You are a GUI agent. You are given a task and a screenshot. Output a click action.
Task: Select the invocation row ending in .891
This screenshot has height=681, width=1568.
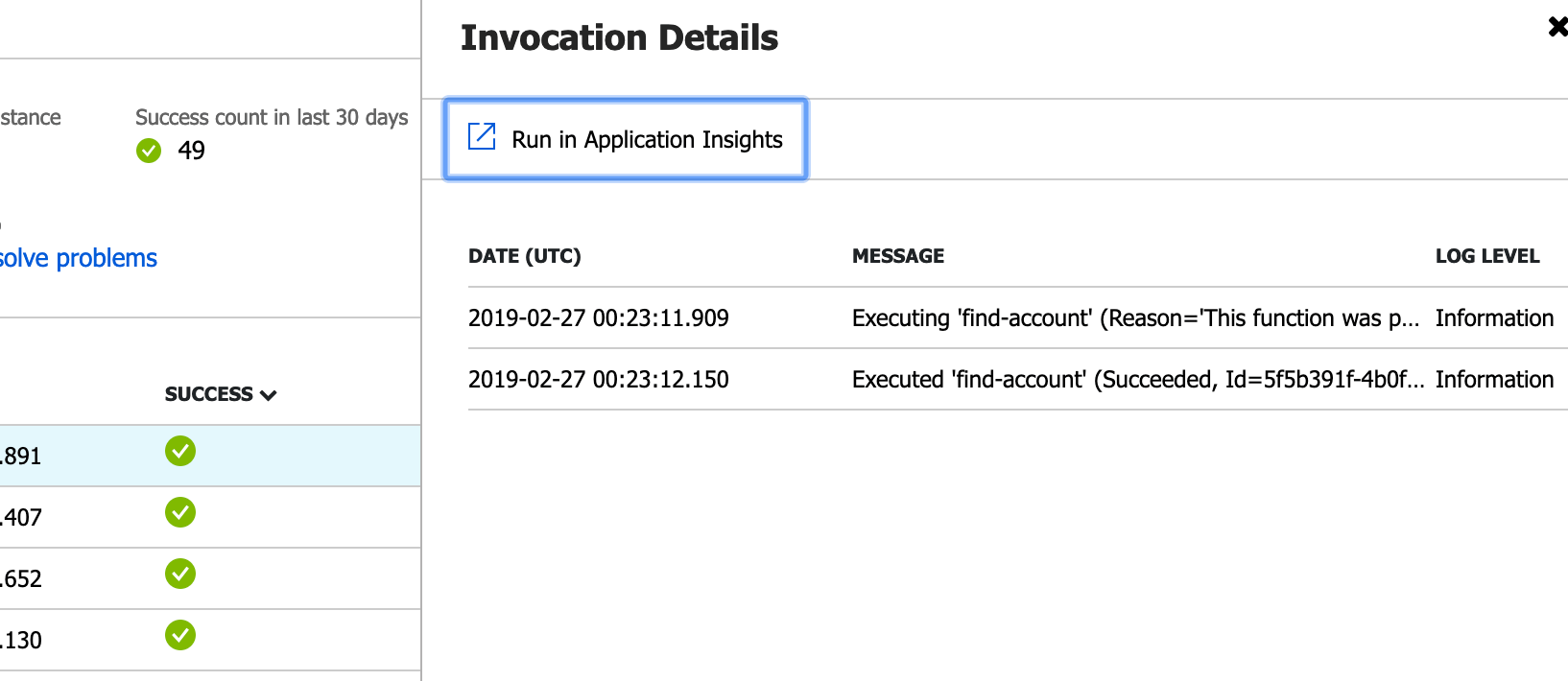coord(210,456)
